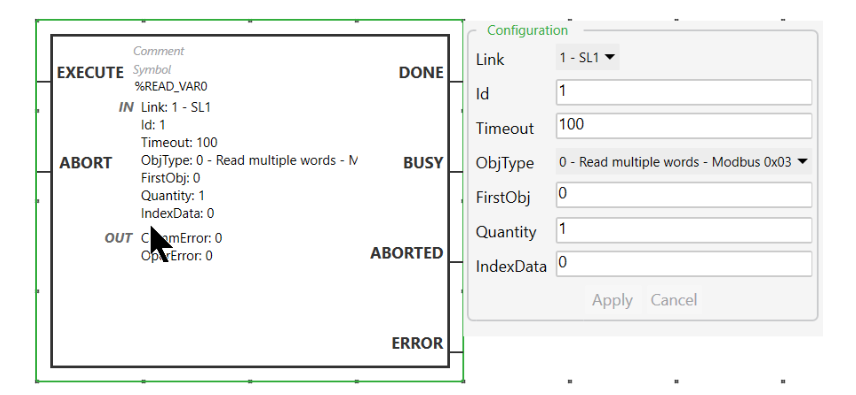
Task: Click the ObjType label in Configuration
Action: tap(504, 164)
